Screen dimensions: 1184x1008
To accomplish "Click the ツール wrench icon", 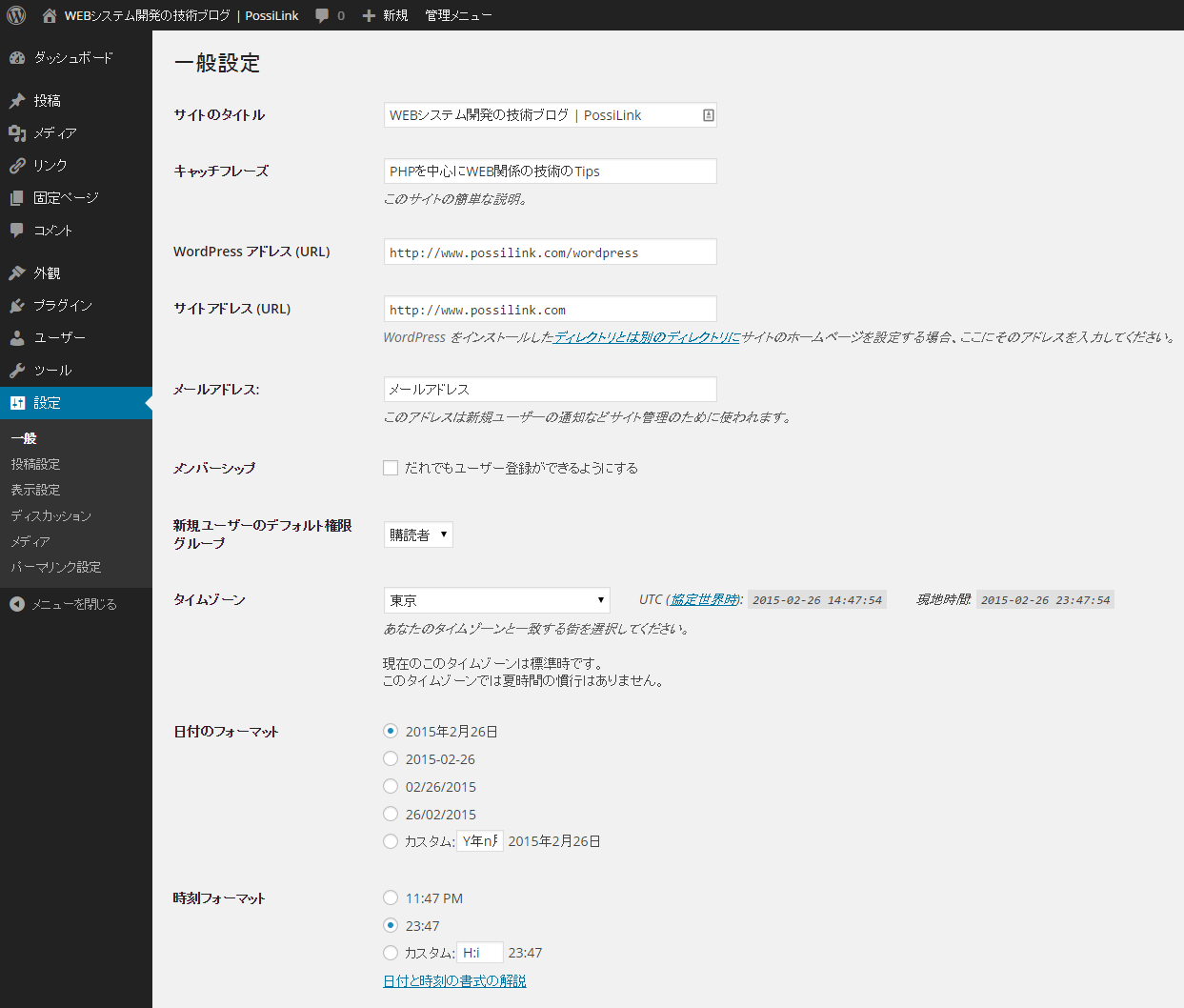I will coord(17,371).
